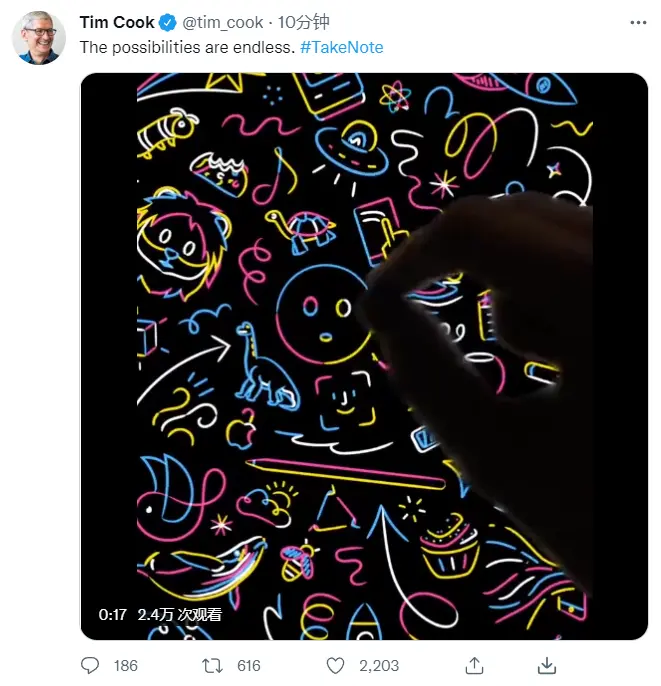Open the three-dot more options menu
661x686 pixels.
pos(638,23)
